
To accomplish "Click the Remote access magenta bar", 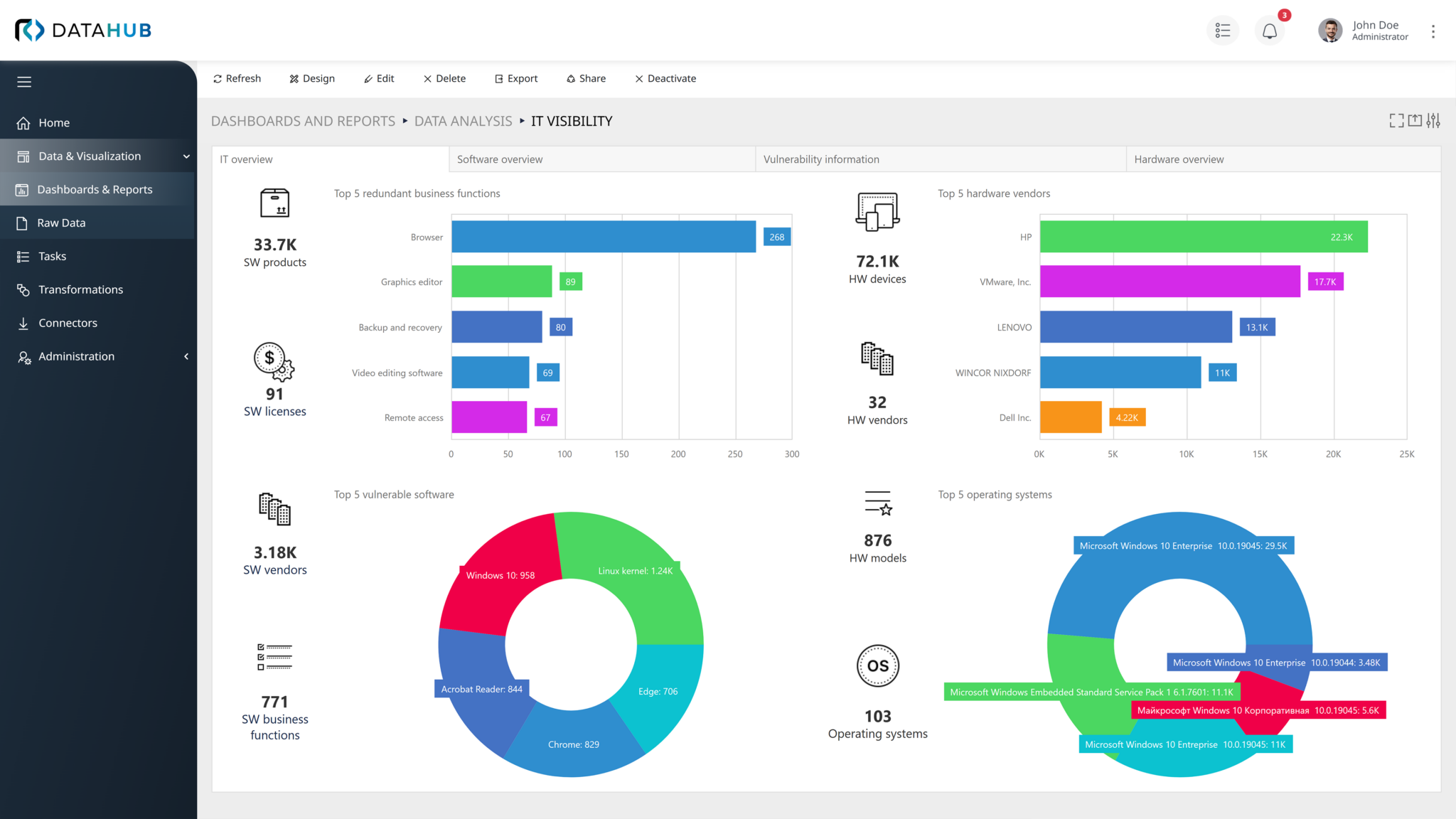I will coord(489,417).
